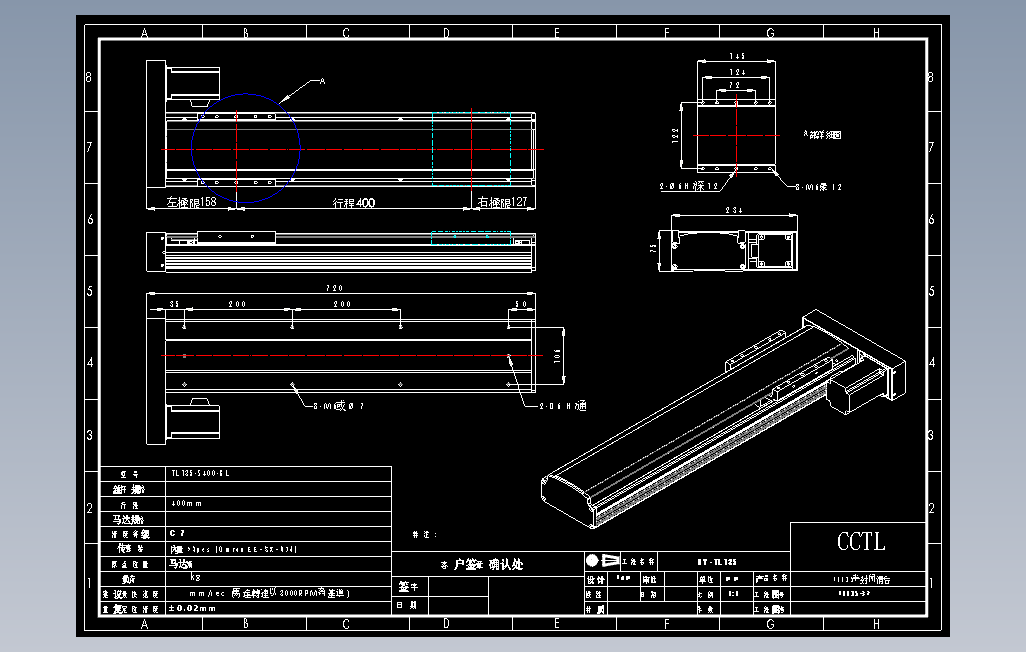Select the Omron sensor specification text
Viewport: 1026px width, 652px height.
point(234,549)
